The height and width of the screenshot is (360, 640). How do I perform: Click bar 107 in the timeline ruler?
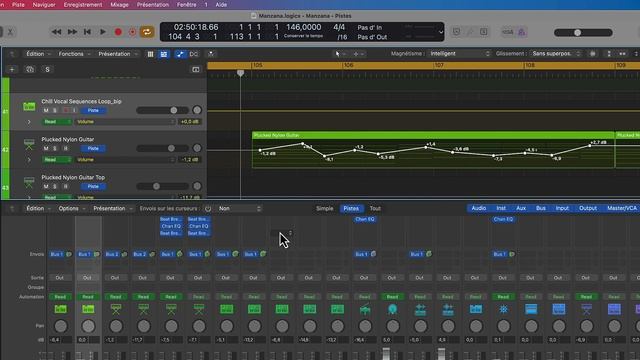tap(439, 65)
